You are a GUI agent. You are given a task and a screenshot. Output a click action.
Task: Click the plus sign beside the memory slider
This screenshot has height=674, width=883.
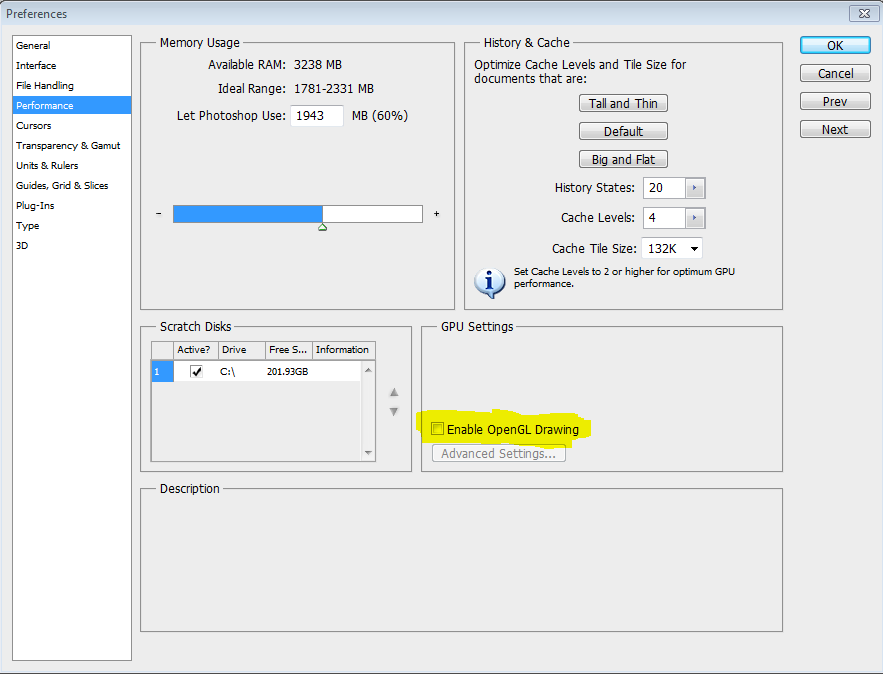(436, 213)
